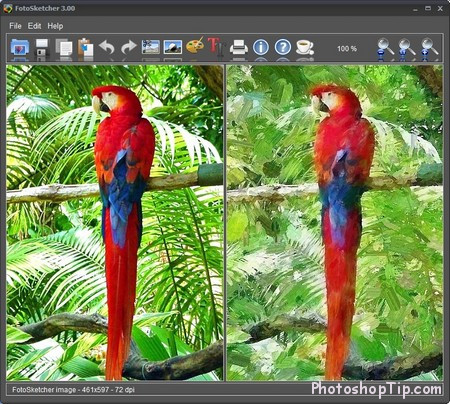Open help via the question mark icon
The width and height of the screenshot is (450, 404).
click(x=283, y=47)
